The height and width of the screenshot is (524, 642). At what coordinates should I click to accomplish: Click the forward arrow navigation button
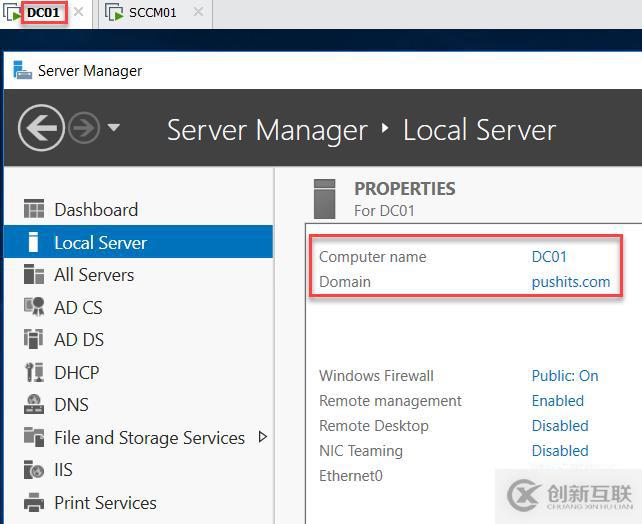[x=84, y=128]
